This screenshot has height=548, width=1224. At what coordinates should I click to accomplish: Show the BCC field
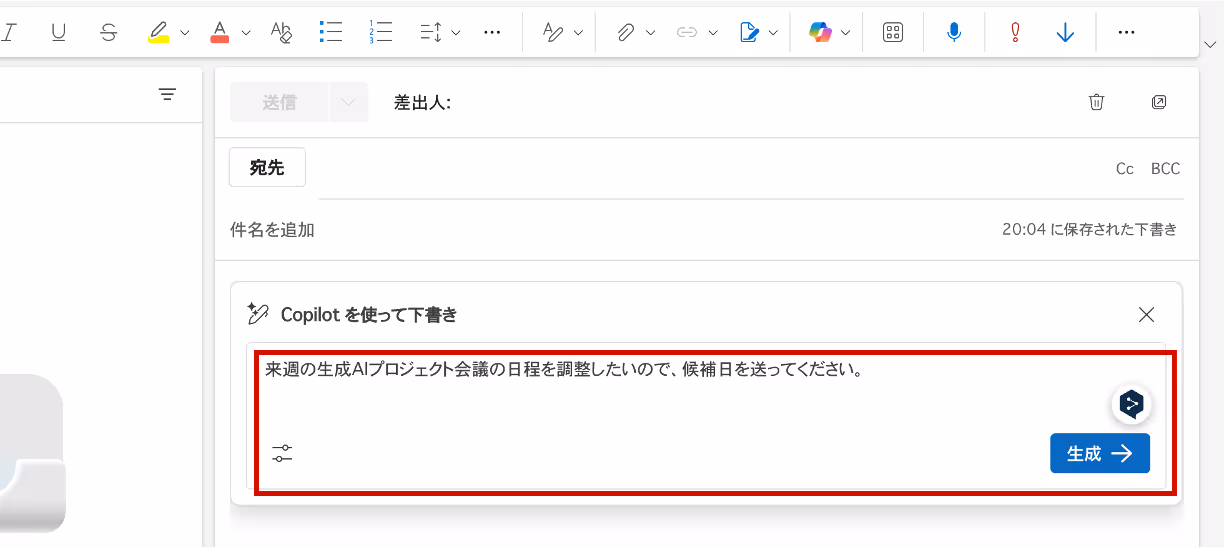click(x=1166, y=169)
